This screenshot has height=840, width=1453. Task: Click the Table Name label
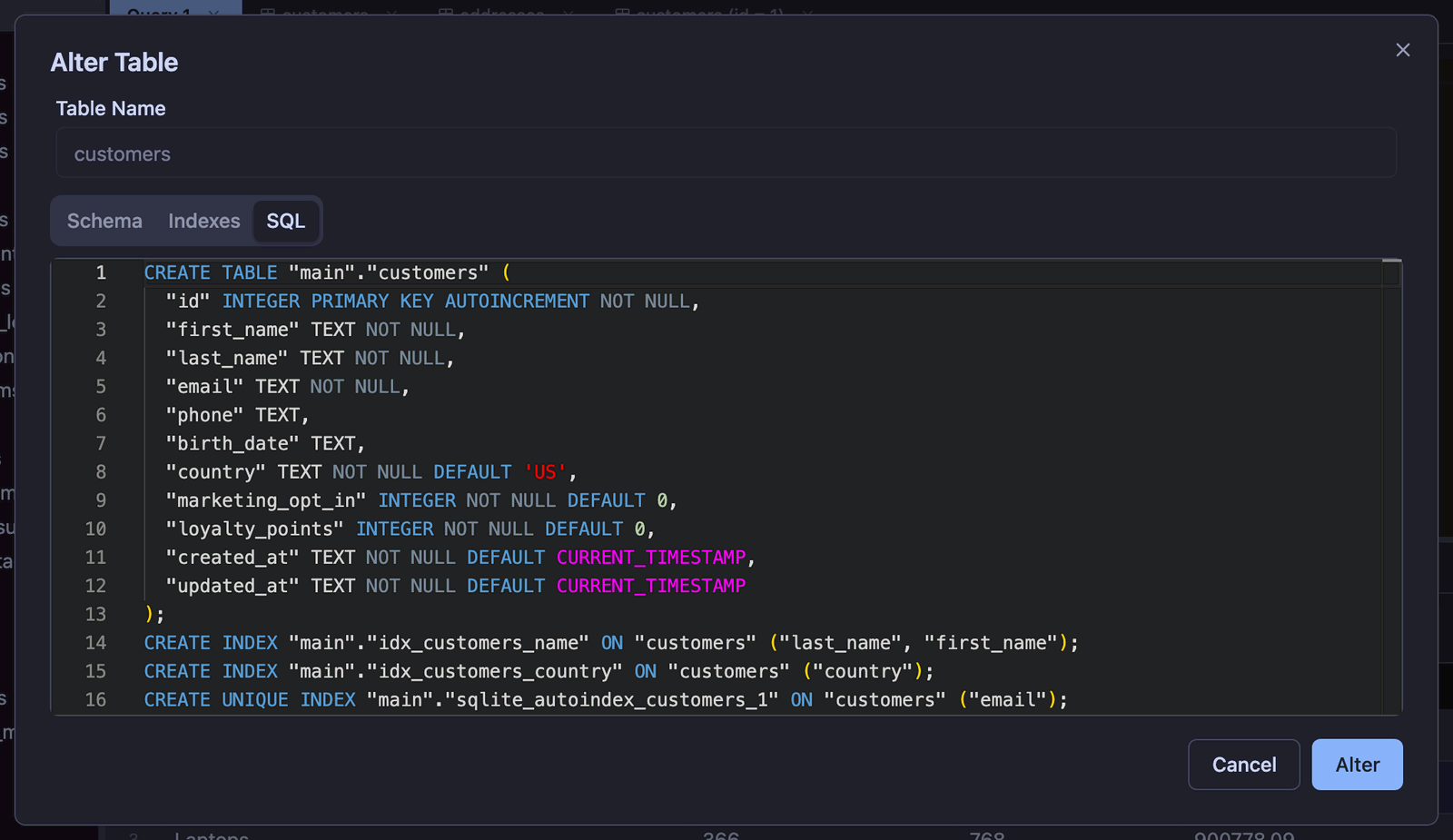[x=111, y=109]
